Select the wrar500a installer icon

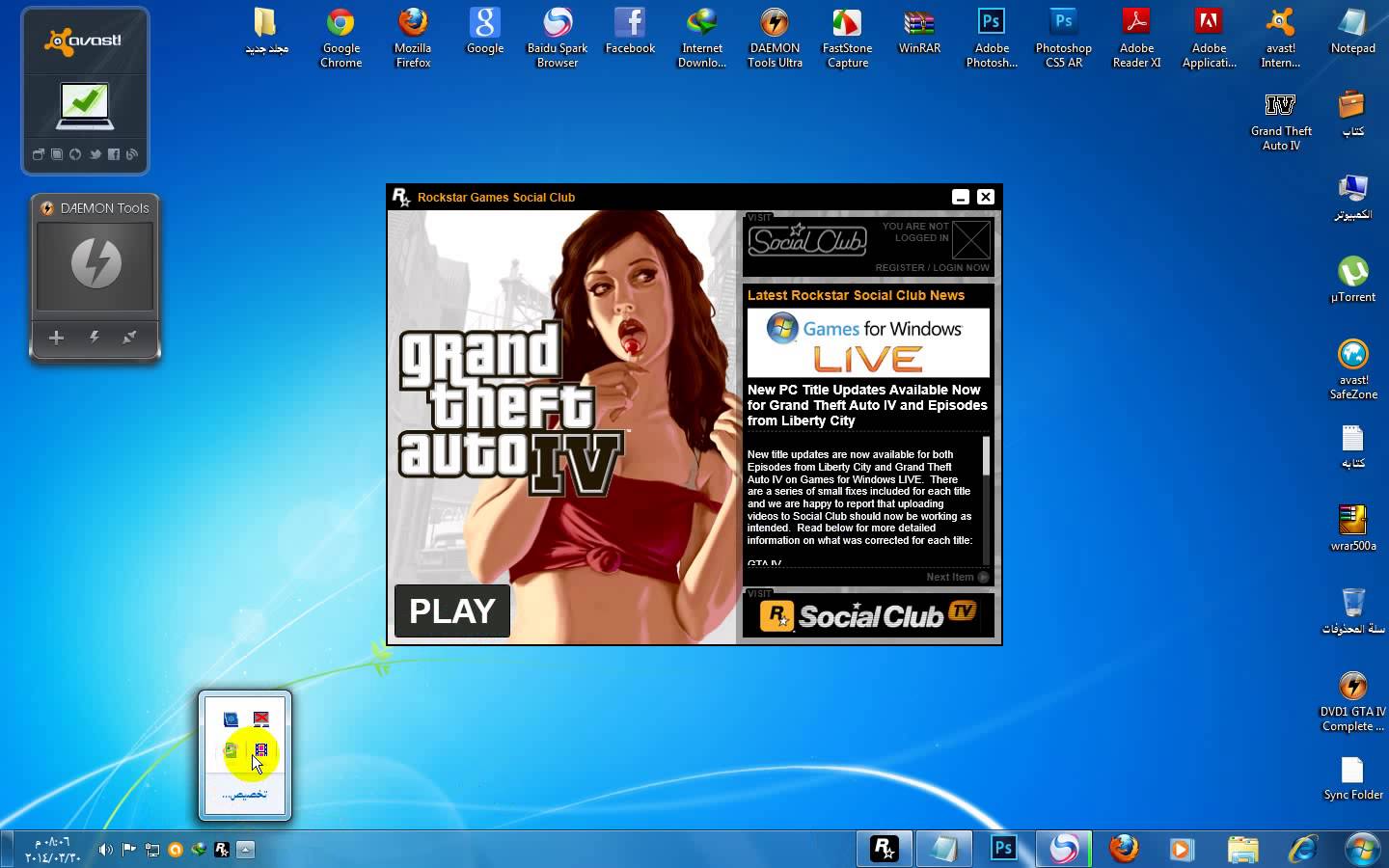1353,529
